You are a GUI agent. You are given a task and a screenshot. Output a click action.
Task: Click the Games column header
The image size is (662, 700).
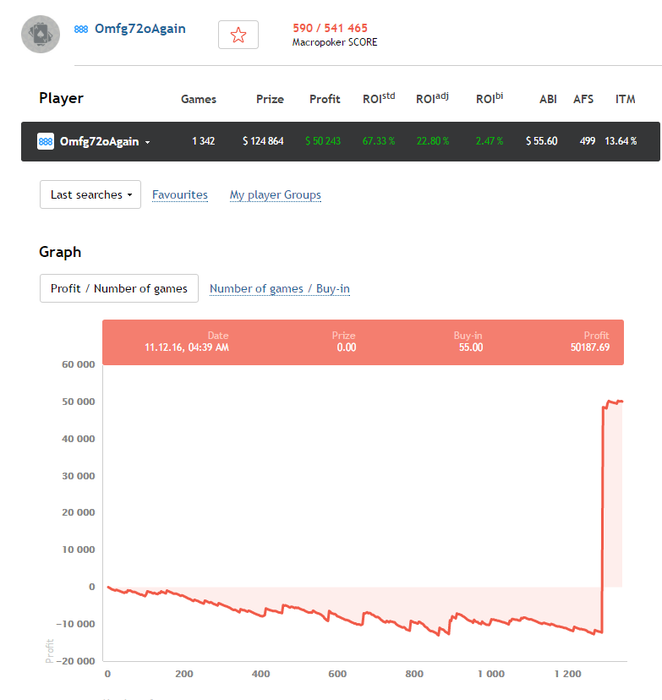pyautogui.click(x=199, y=99)
